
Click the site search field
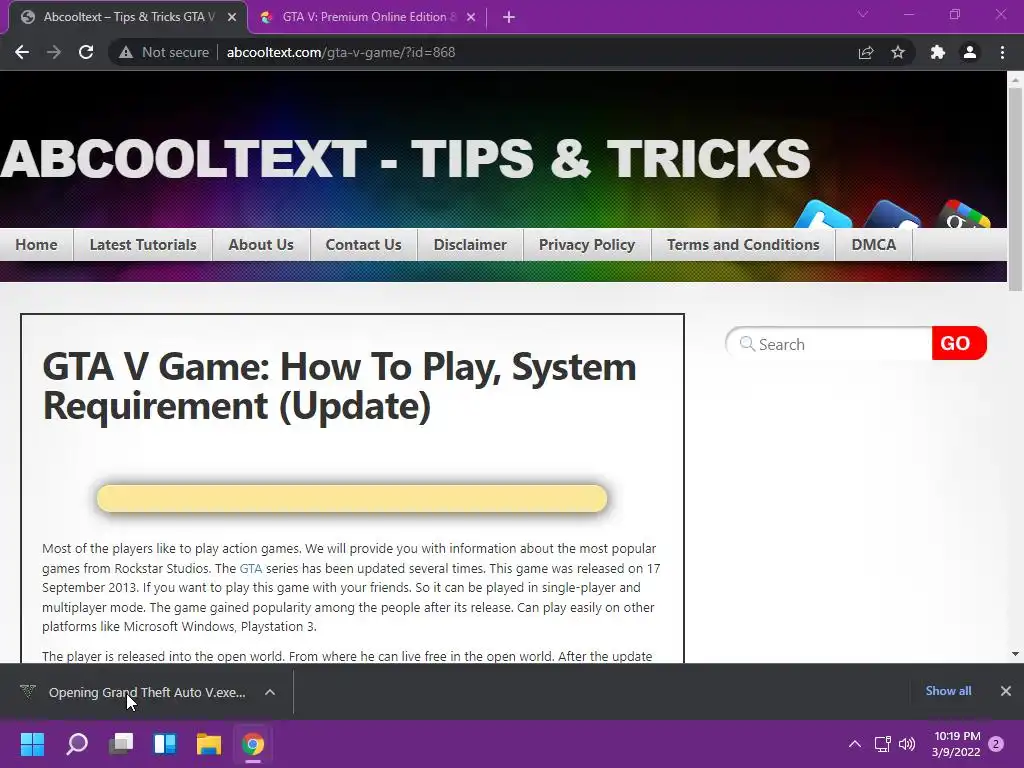coord(829,344)
